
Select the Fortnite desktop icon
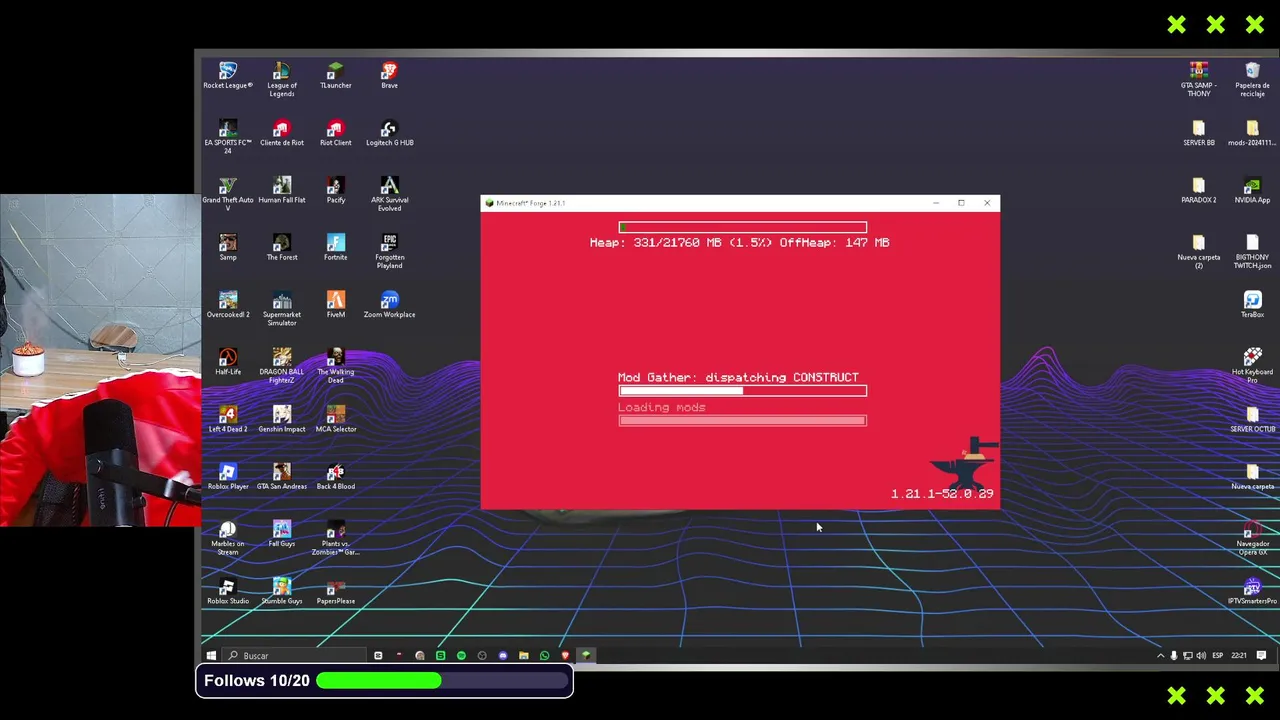pyautogui.click(x=336, y=247)
